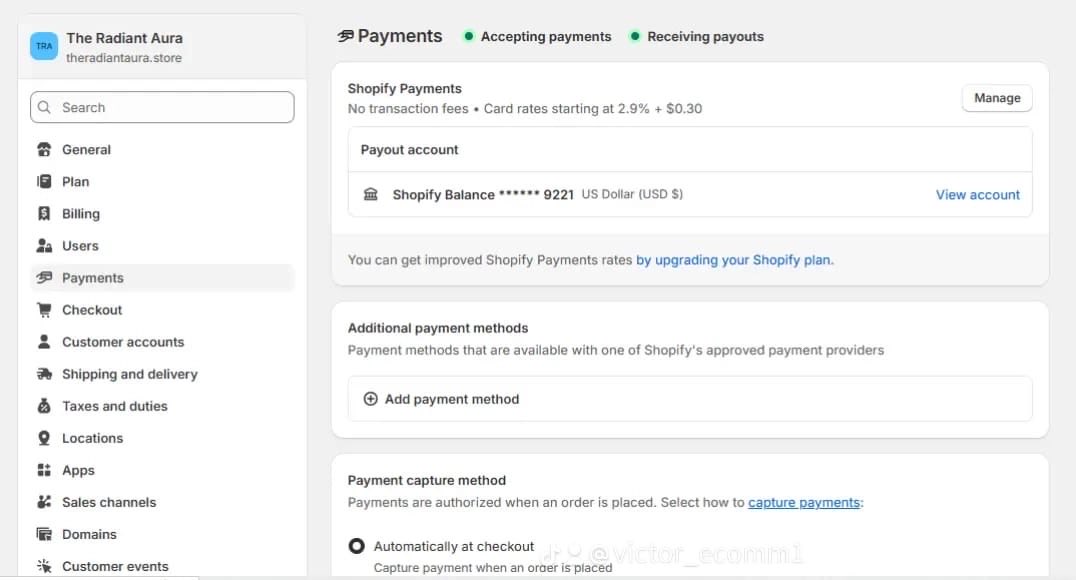Click the No transaction fees card rates text
This screenshot has height=580, width=1076.
pyautogui.click(x=524, y=108)
